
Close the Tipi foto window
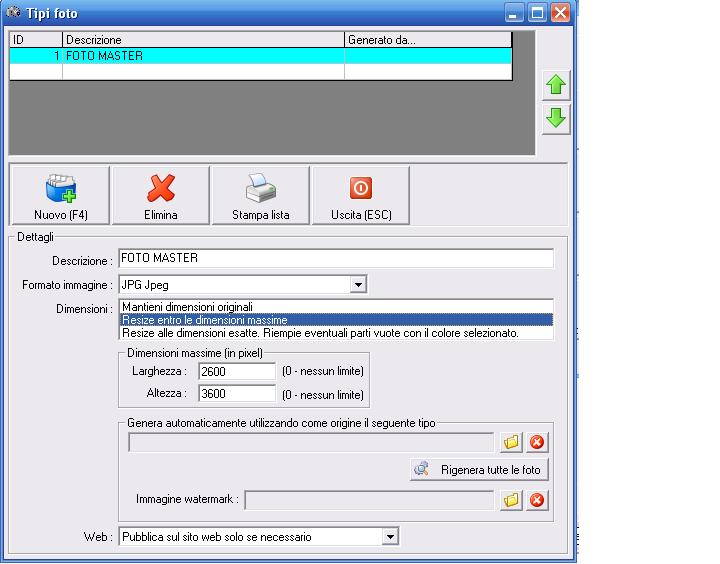click(x=560, y=13)
